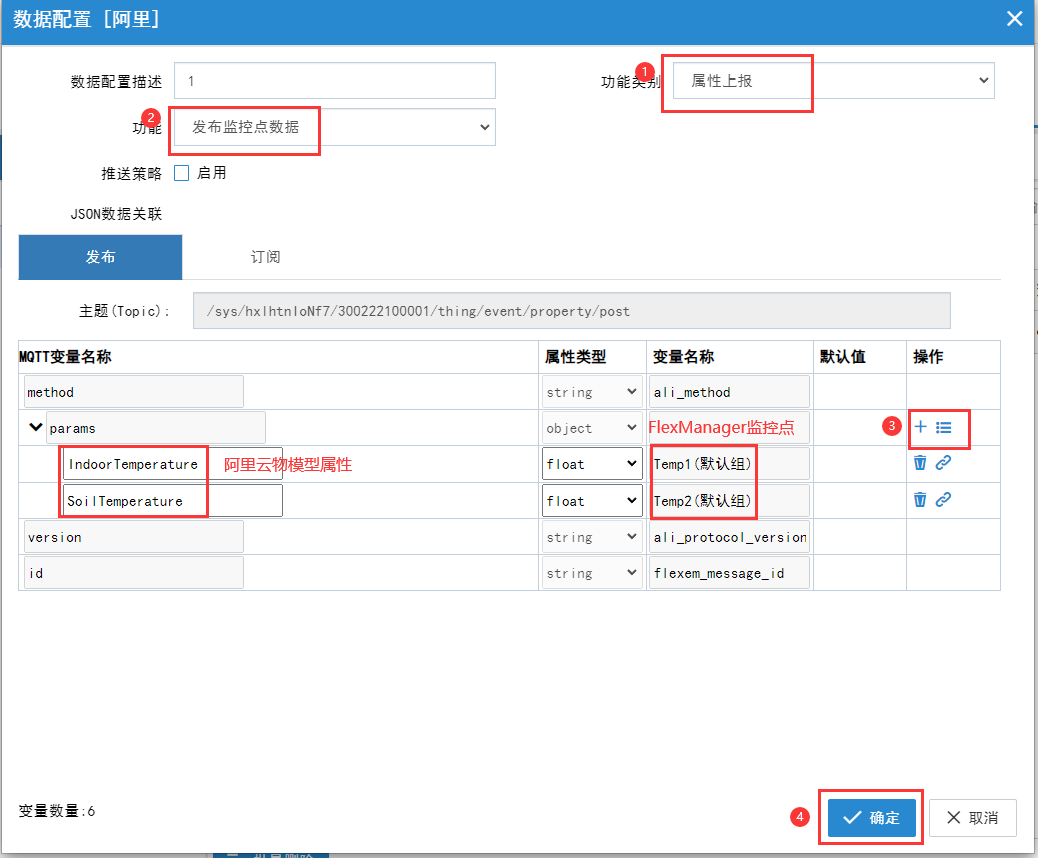
Task: Delete the IndoorTemperature row with trash icon
Action: pyautogui.click(x=920, y=463)
